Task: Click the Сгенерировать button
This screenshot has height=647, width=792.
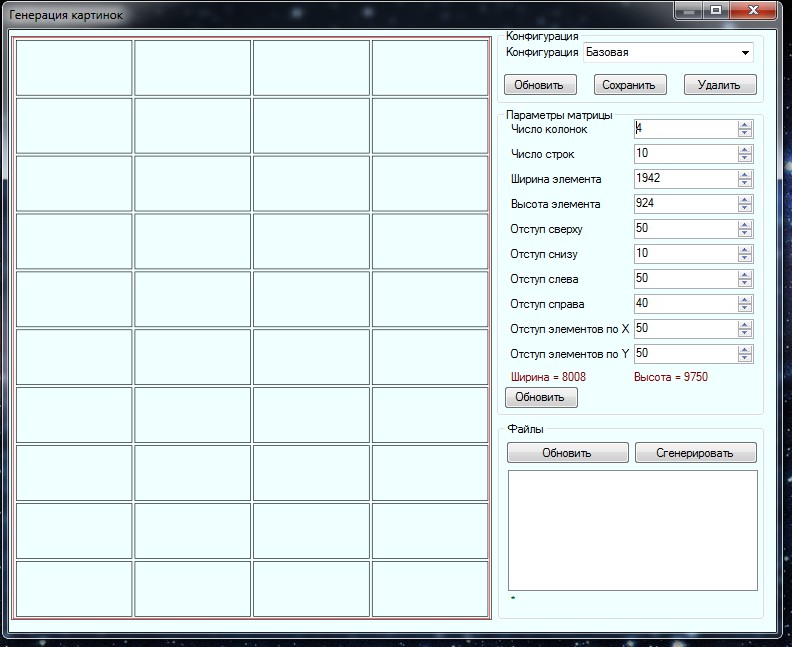Action: click(x=696, y=453)
